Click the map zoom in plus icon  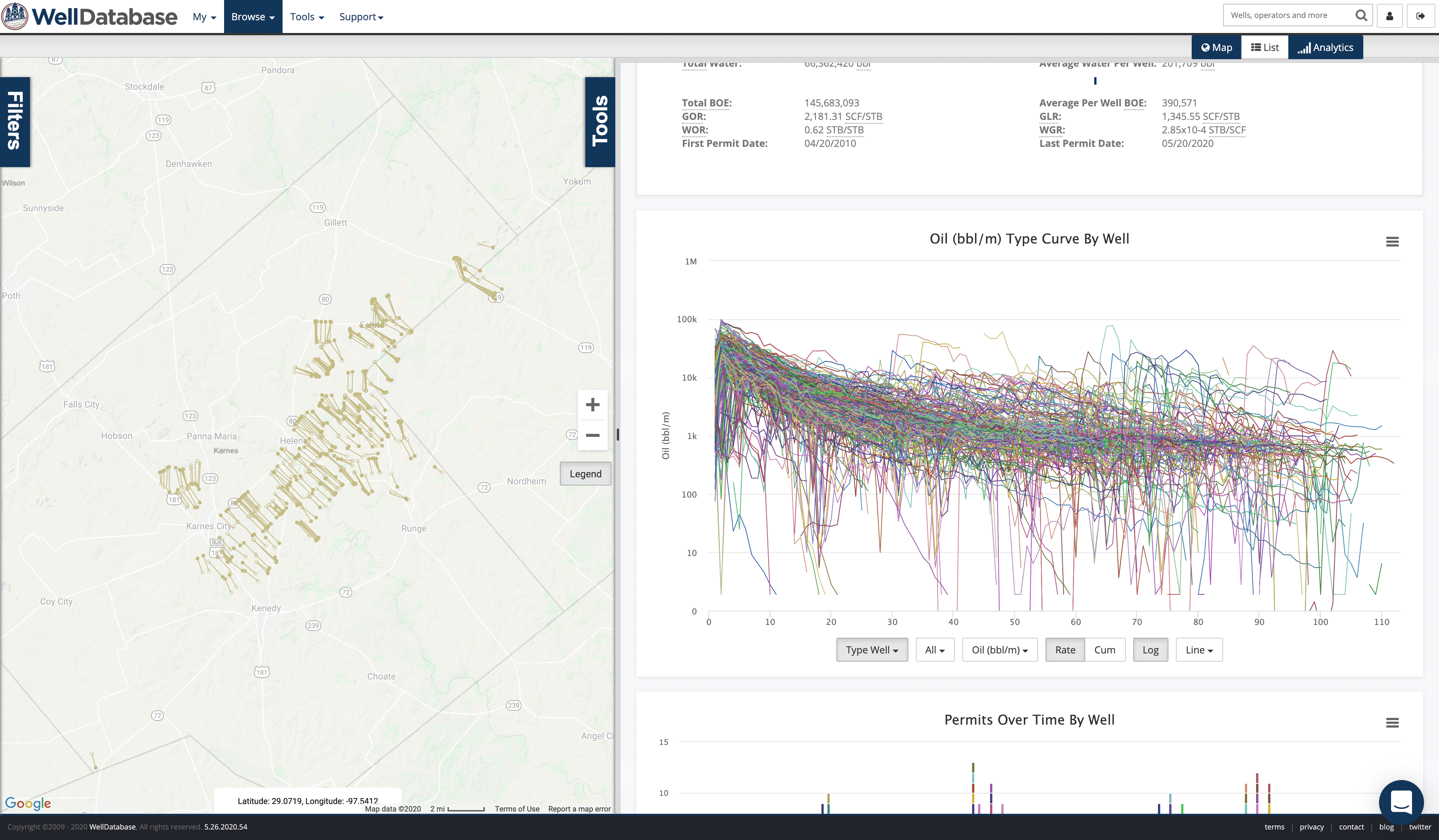[592, 405]
